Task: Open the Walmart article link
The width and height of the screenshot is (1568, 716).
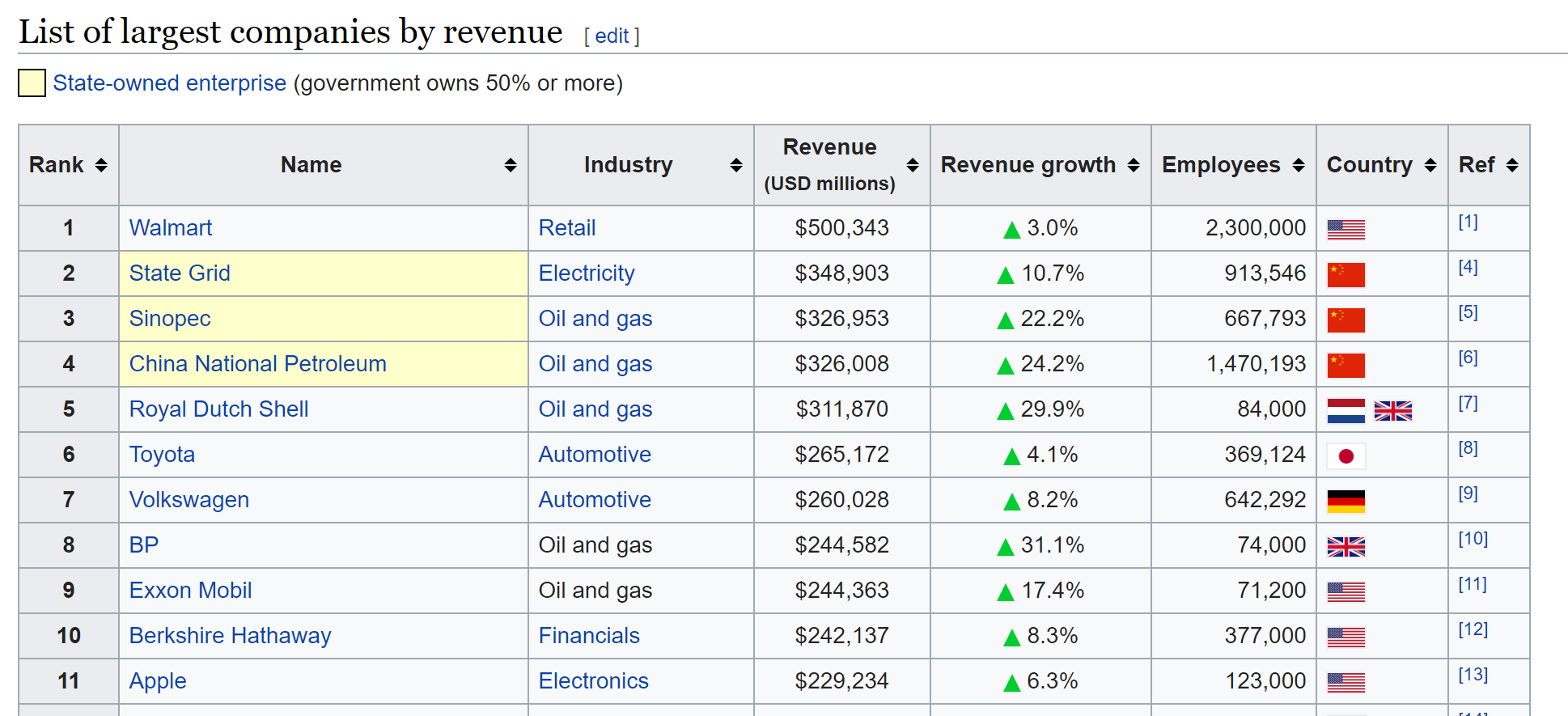Action: coord(171,228)
